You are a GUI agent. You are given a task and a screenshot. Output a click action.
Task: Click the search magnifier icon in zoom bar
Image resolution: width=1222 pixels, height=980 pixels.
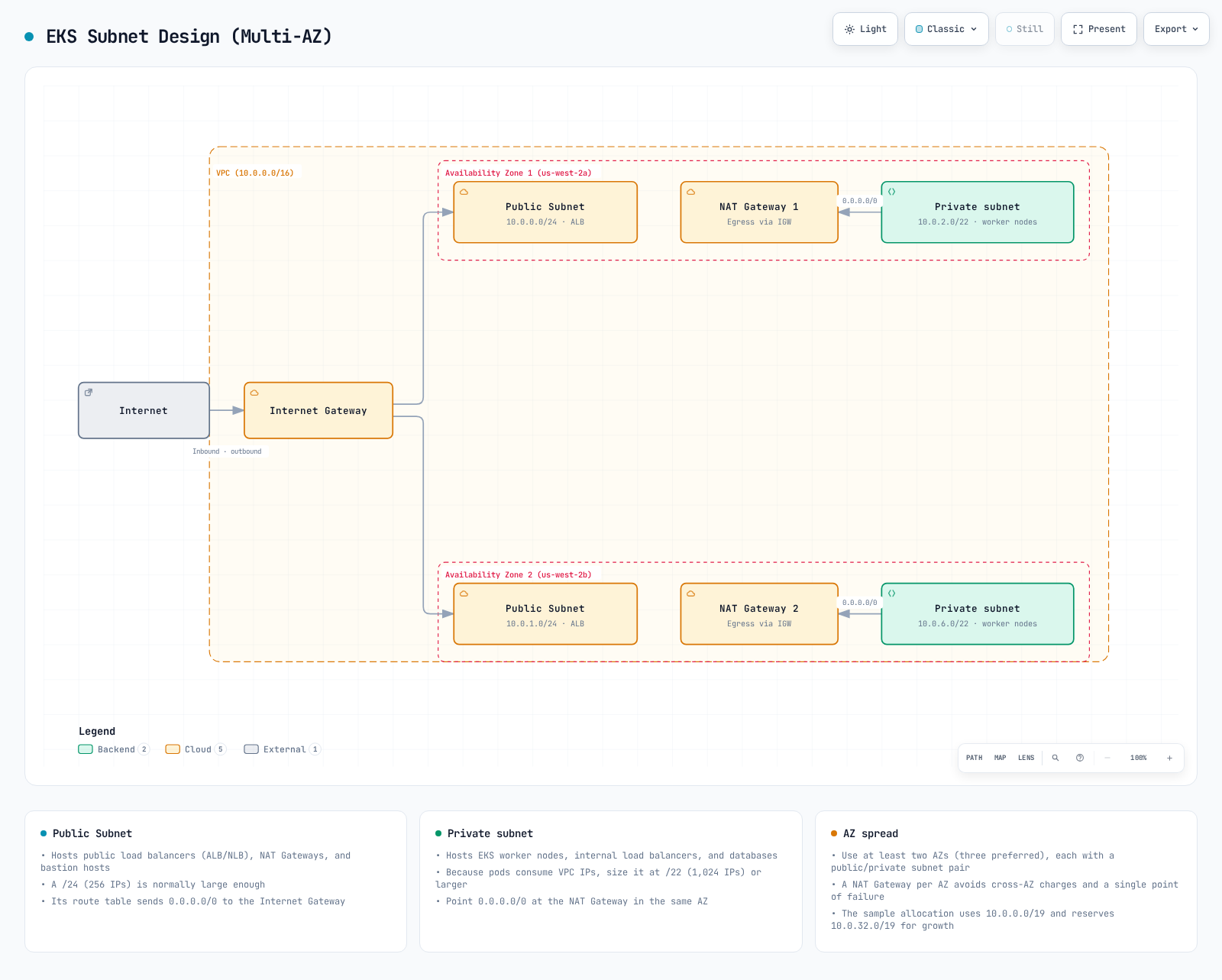(x=1056, y=758)
